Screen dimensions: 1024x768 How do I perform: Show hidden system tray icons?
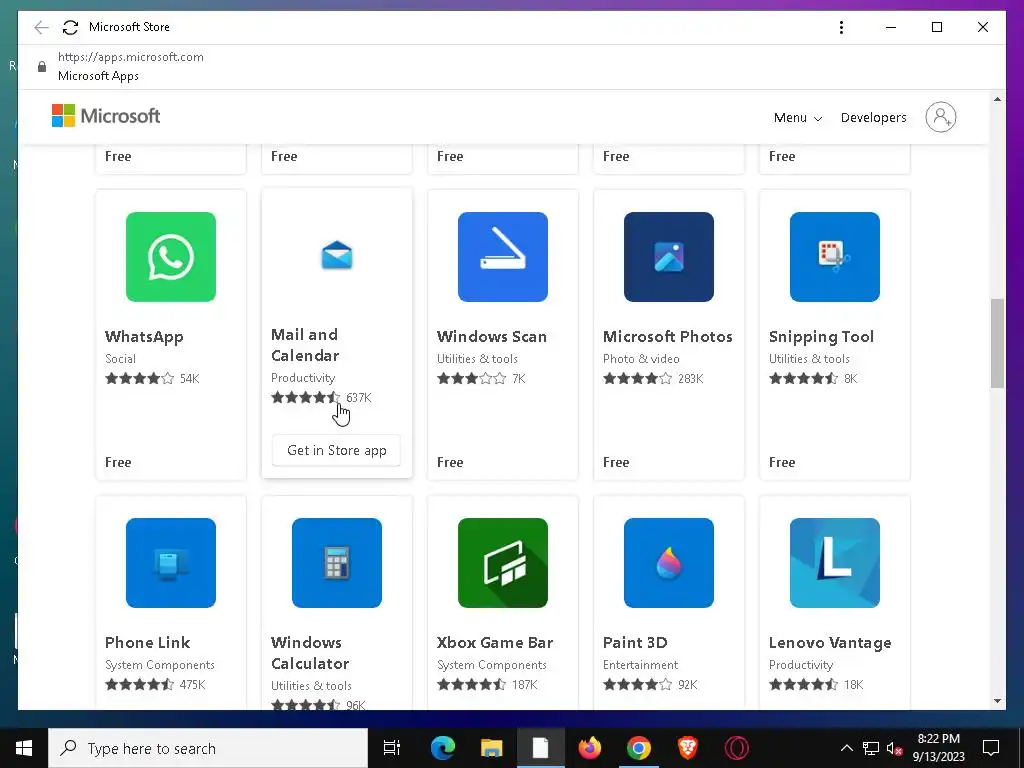[x=846, y=748]
